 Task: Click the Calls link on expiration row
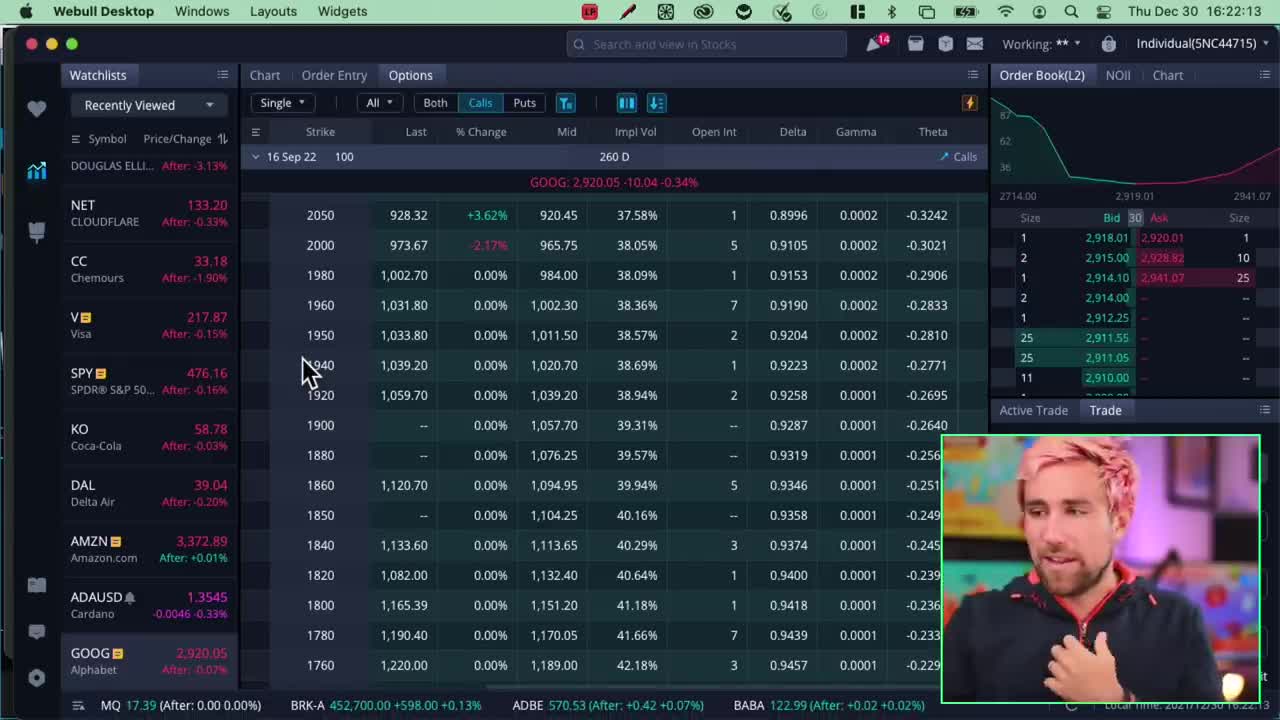click(958, 157)
